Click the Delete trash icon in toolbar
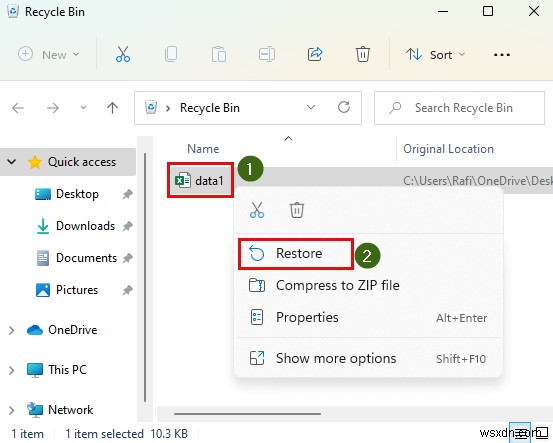 [x=363, y=54]
